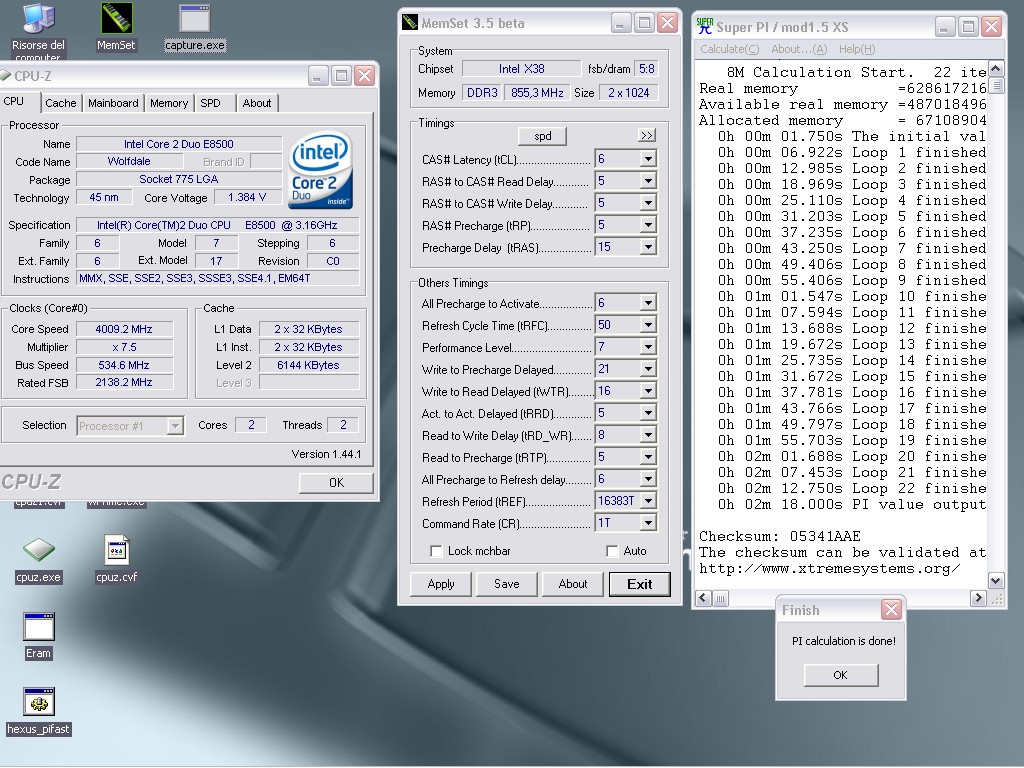Click the Core Speed 4009.2 MHz field
The image size is (1024, 768).
[124, 329]
